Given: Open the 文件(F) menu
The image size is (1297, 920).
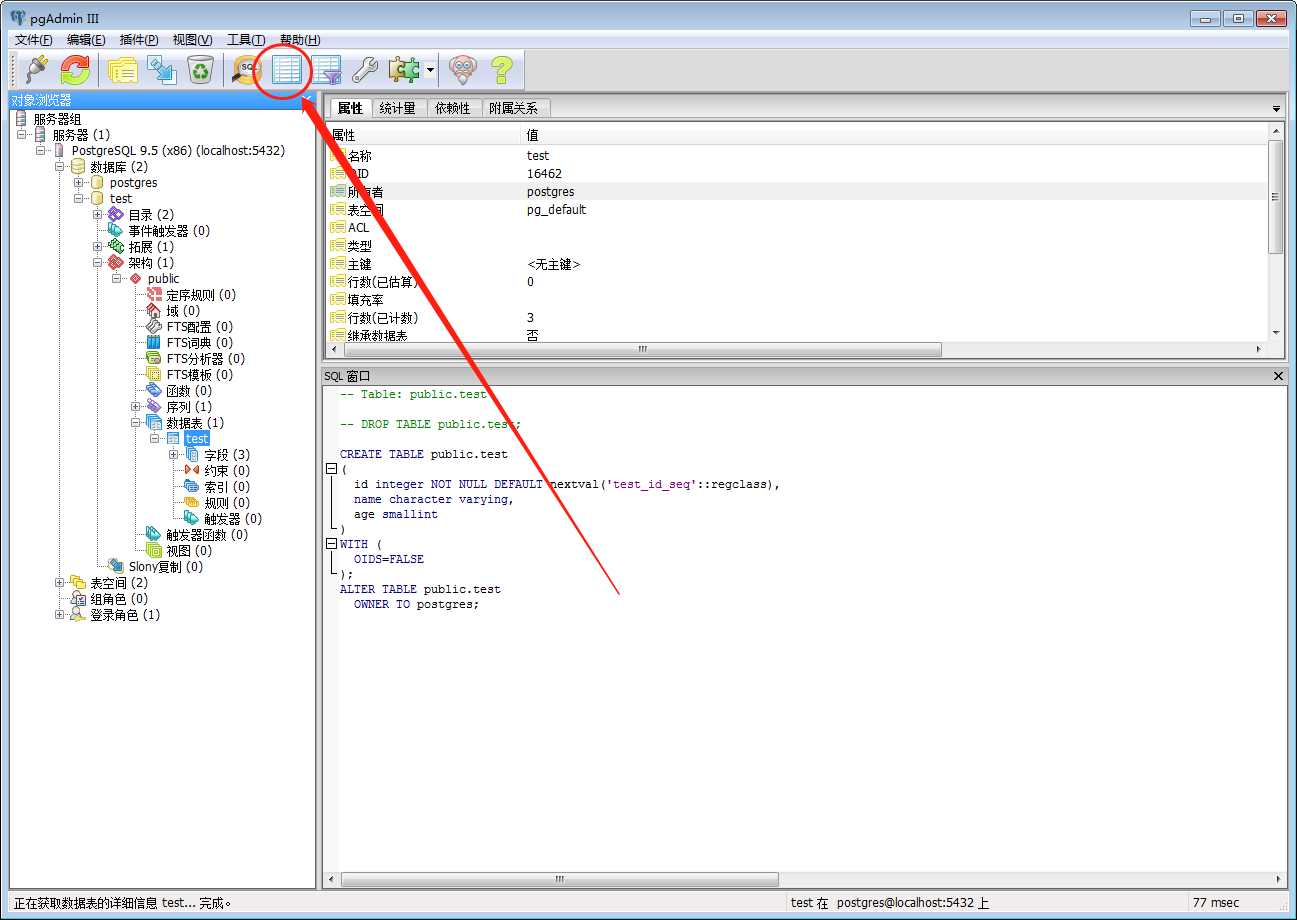Looking at the screenshot, I should [33, 40].
